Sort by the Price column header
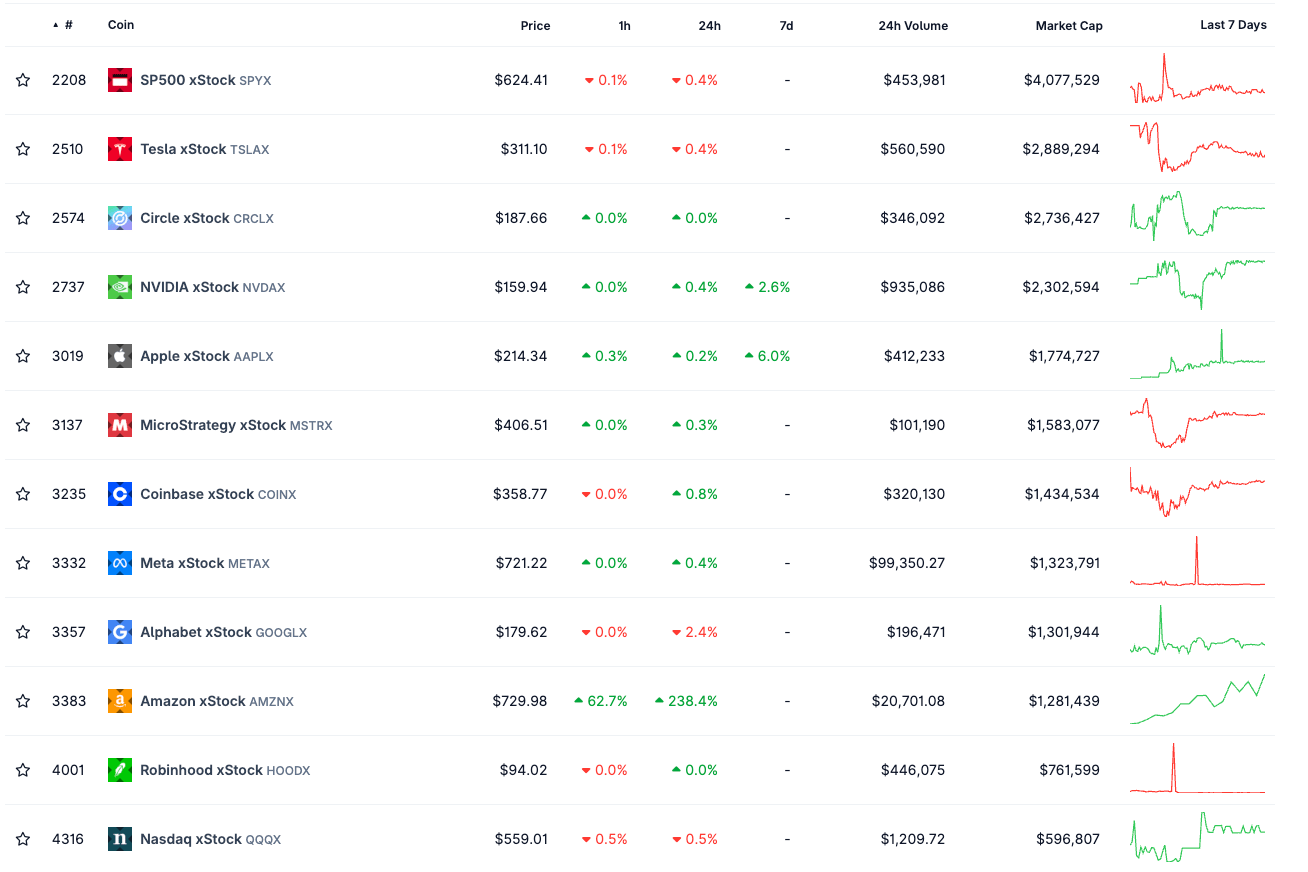Image resolution: width=1308 pixels, height=872 pixels. pyautogui.click(x=535, y=26)
